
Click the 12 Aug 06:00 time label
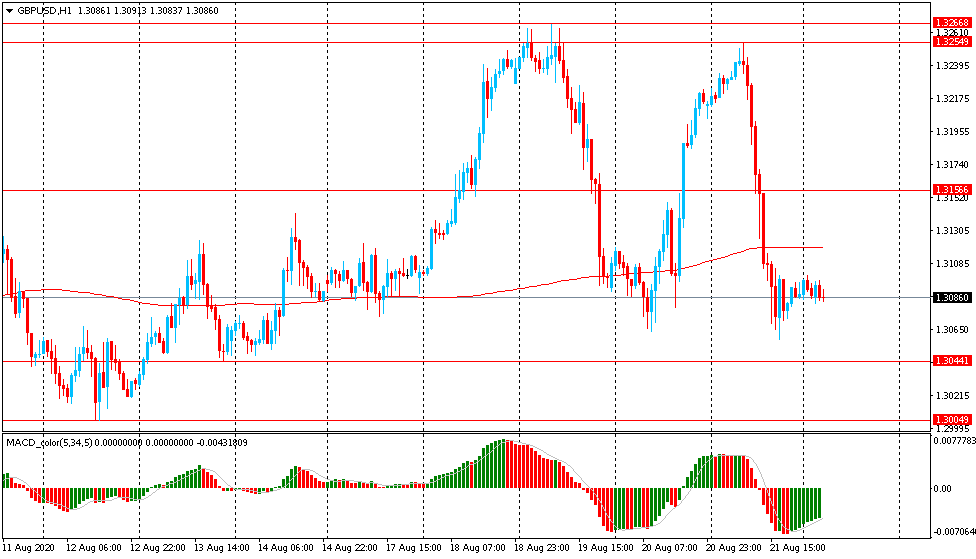click(x=93, y=548)
